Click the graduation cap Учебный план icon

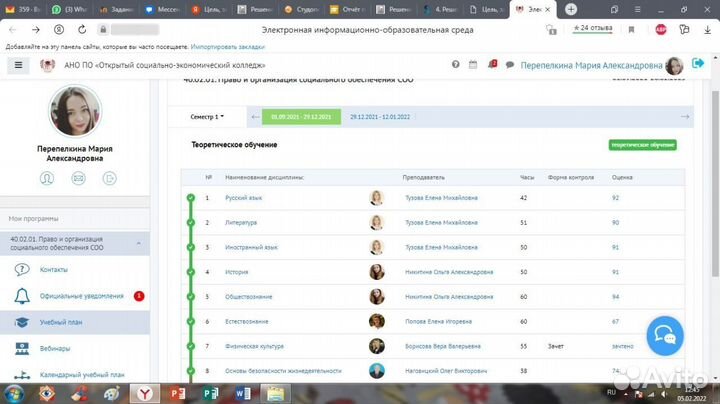pos(22,322)
